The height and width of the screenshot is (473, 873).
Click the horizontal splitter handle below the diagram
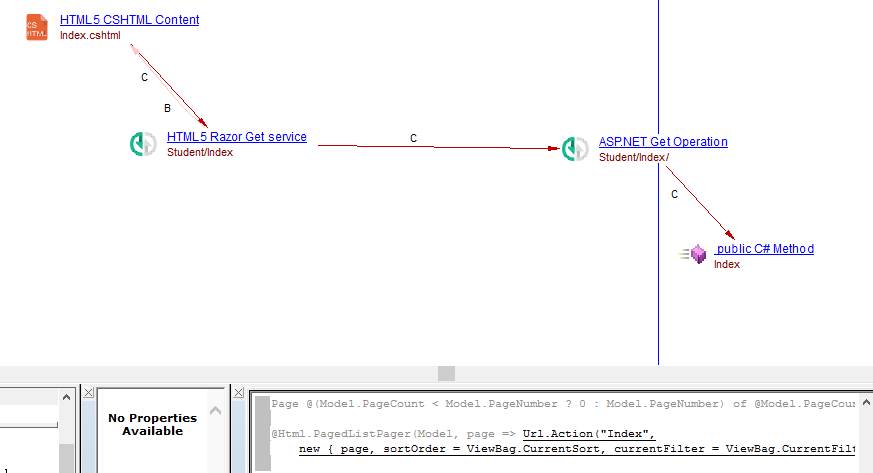pyautogui.click(x=446, y=373)
